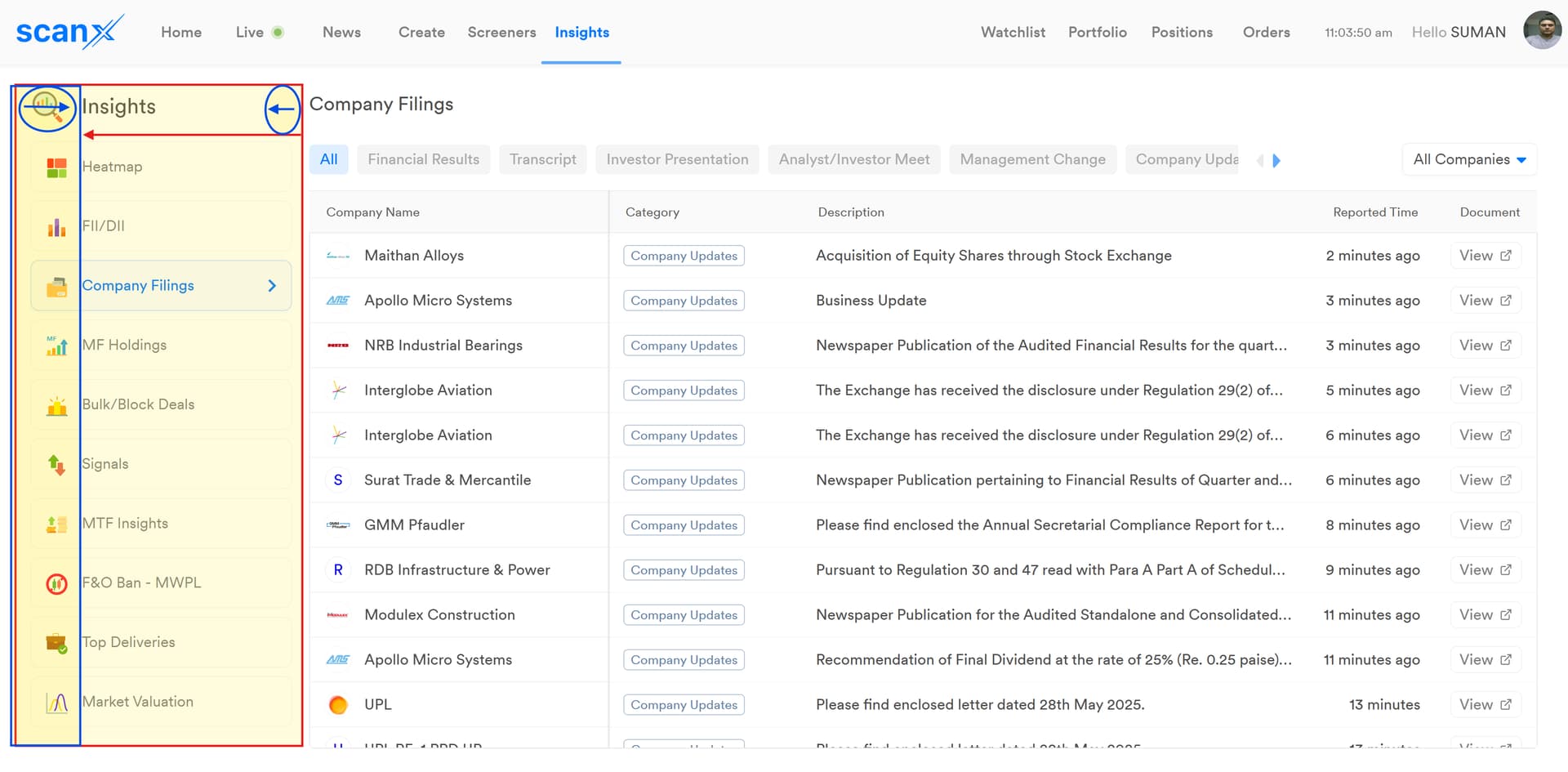Screen dimensions: 1568x772
Task: Click the NRB Industrial Bearings logo
Action: click(338, 346)
